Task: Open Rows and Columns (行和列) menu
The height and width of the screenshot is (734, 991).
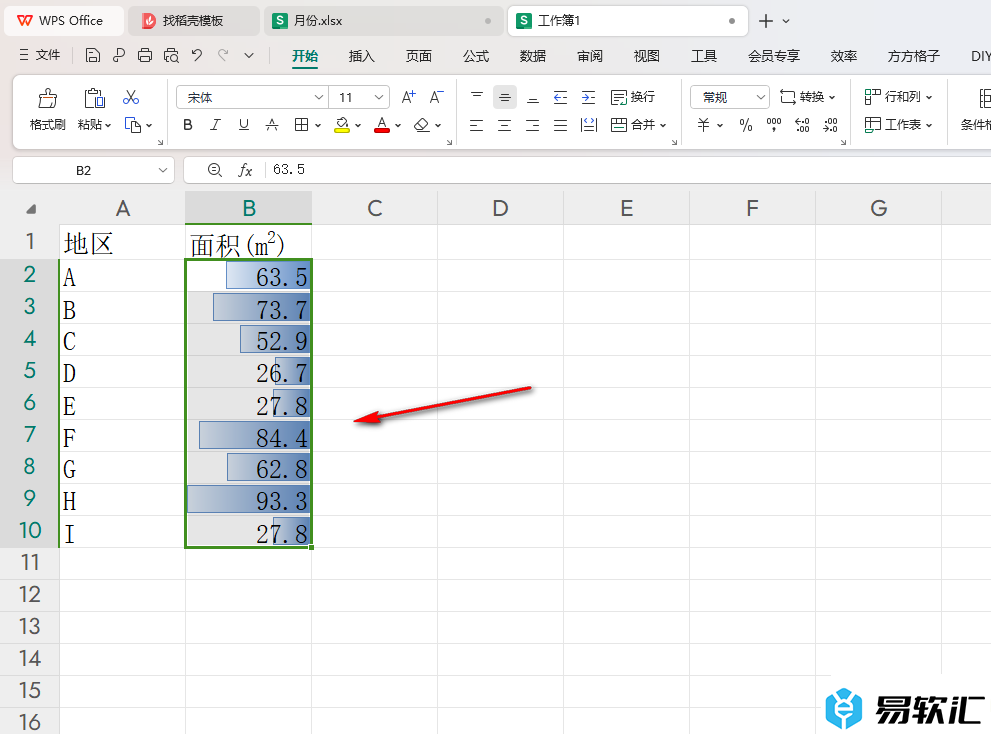Action: pos(898,97)
